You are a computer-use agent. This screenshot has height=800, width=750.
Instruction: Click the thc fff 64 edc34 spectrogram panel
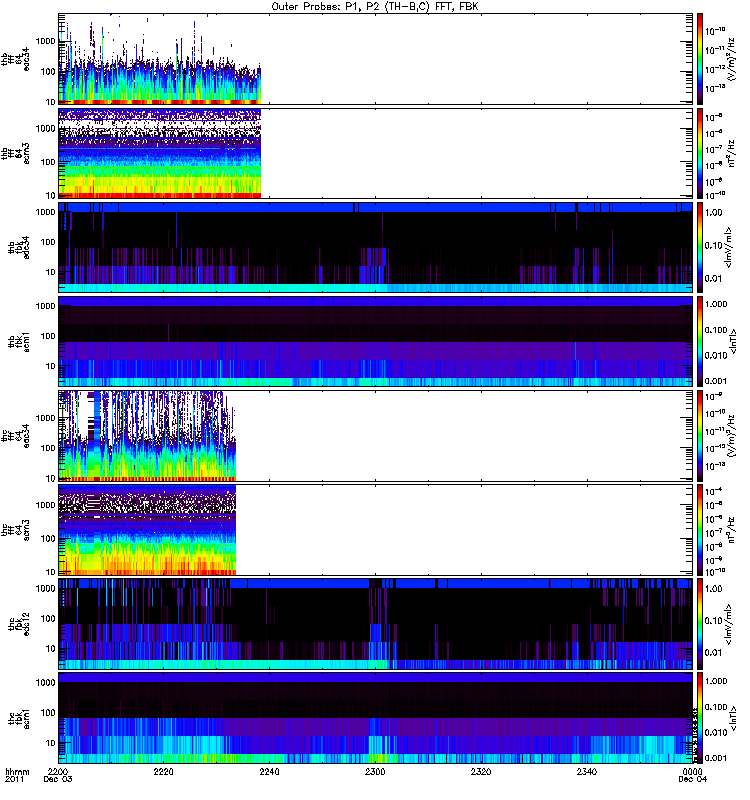click(x=376, y=436)
